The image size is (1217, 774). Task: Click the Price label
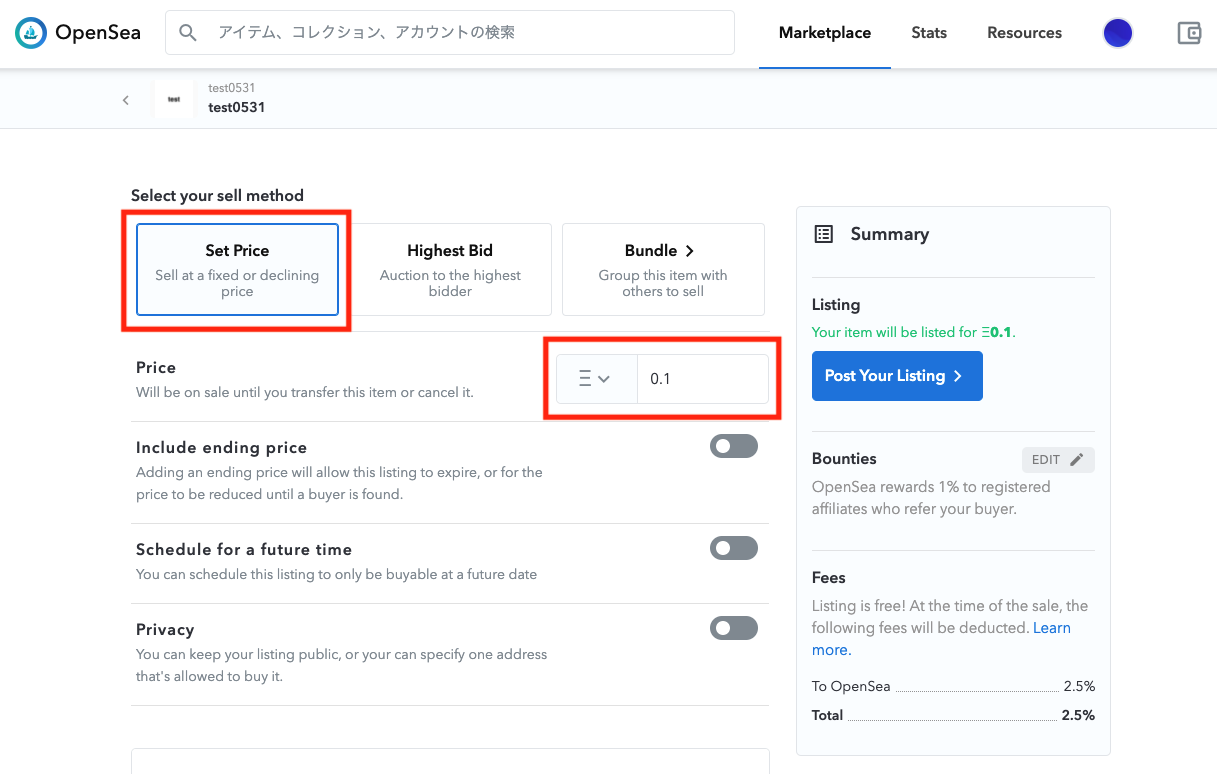(156, 368)
